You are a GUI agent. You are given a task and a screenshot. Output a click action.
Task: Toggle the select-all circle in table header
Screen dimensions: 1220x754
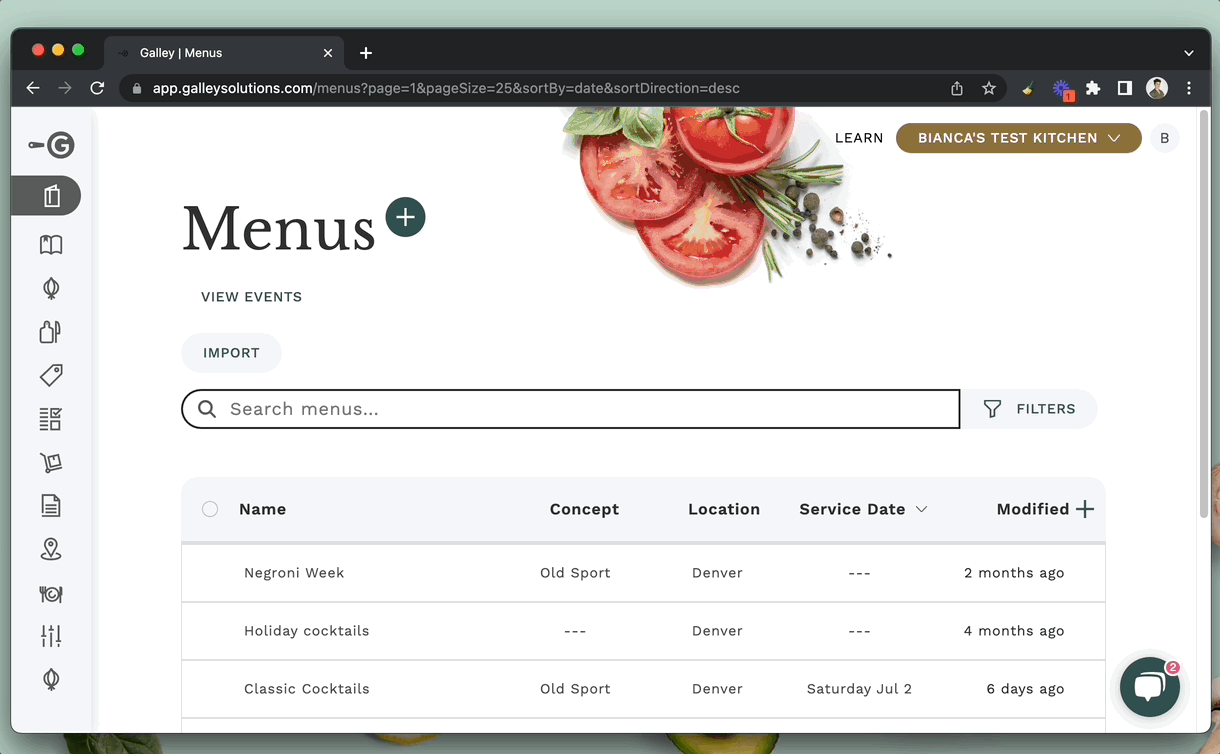pos(210,508)
